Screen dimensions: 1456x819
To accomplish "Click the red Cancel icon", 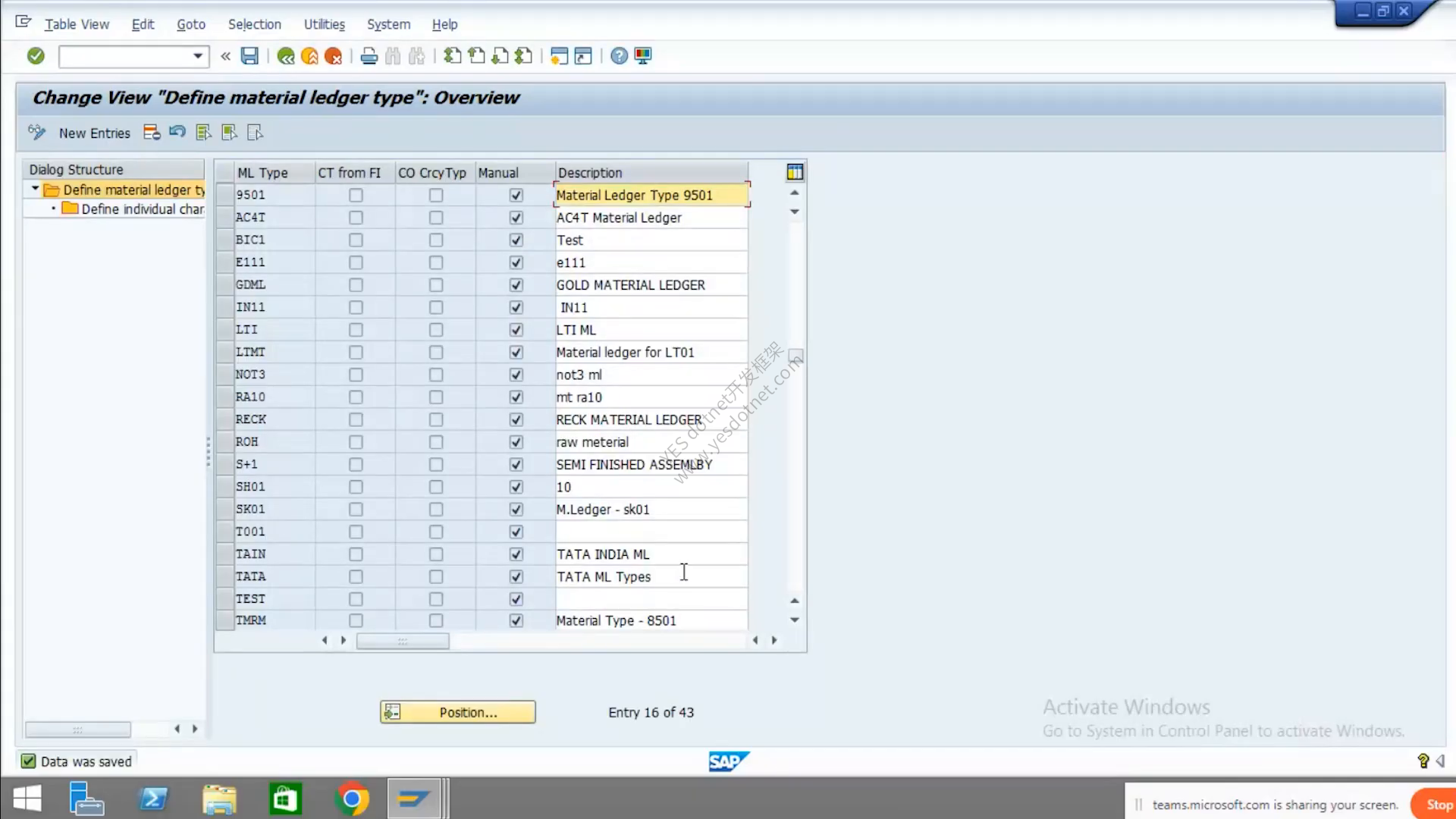I will pyautogui.click(x=333, y=56).
